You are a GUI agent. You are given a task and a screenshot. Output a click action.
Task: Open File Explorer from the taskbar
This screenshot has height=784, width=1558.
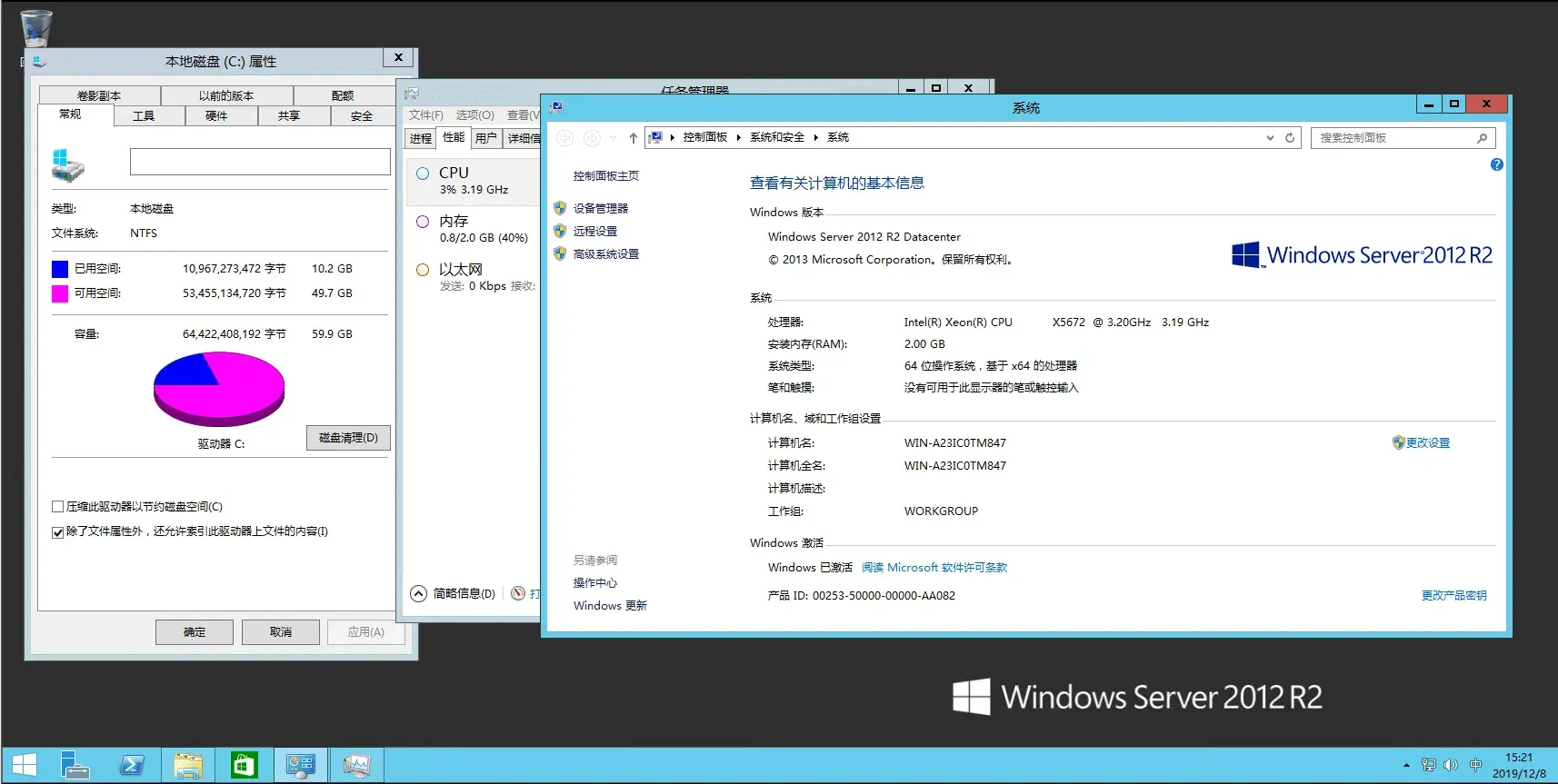(x=188, y=765)
